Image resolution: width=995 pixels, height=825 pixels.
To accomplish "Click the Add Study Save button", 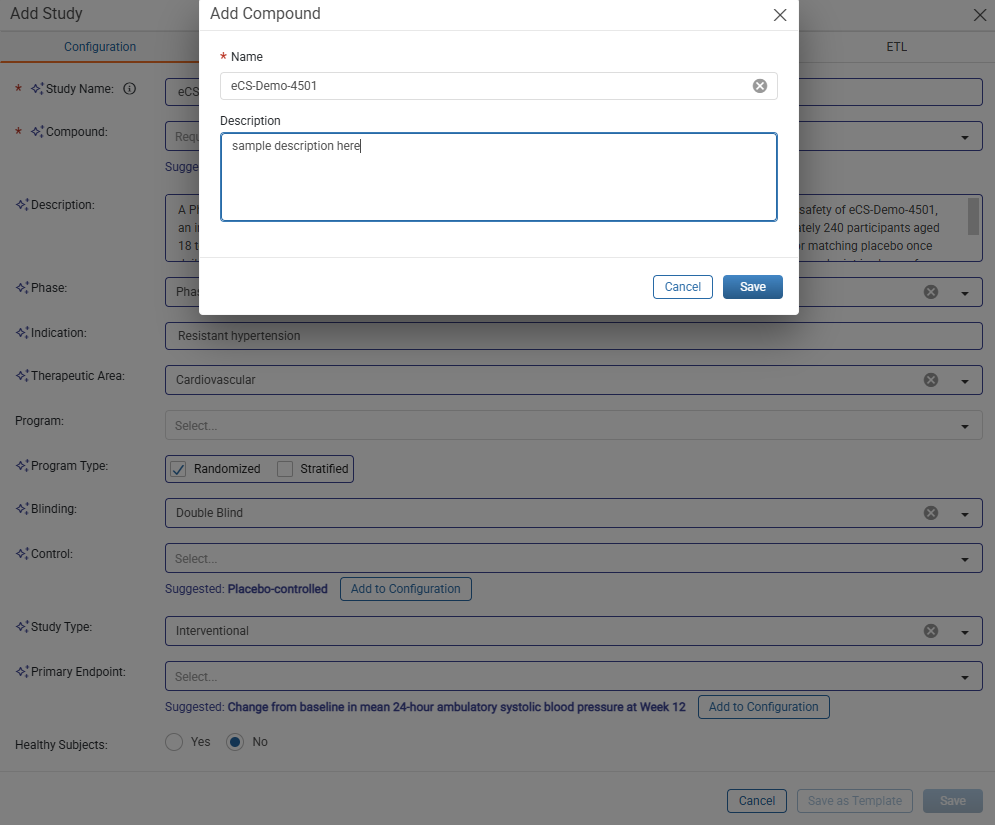I will [x=952, y=801].
